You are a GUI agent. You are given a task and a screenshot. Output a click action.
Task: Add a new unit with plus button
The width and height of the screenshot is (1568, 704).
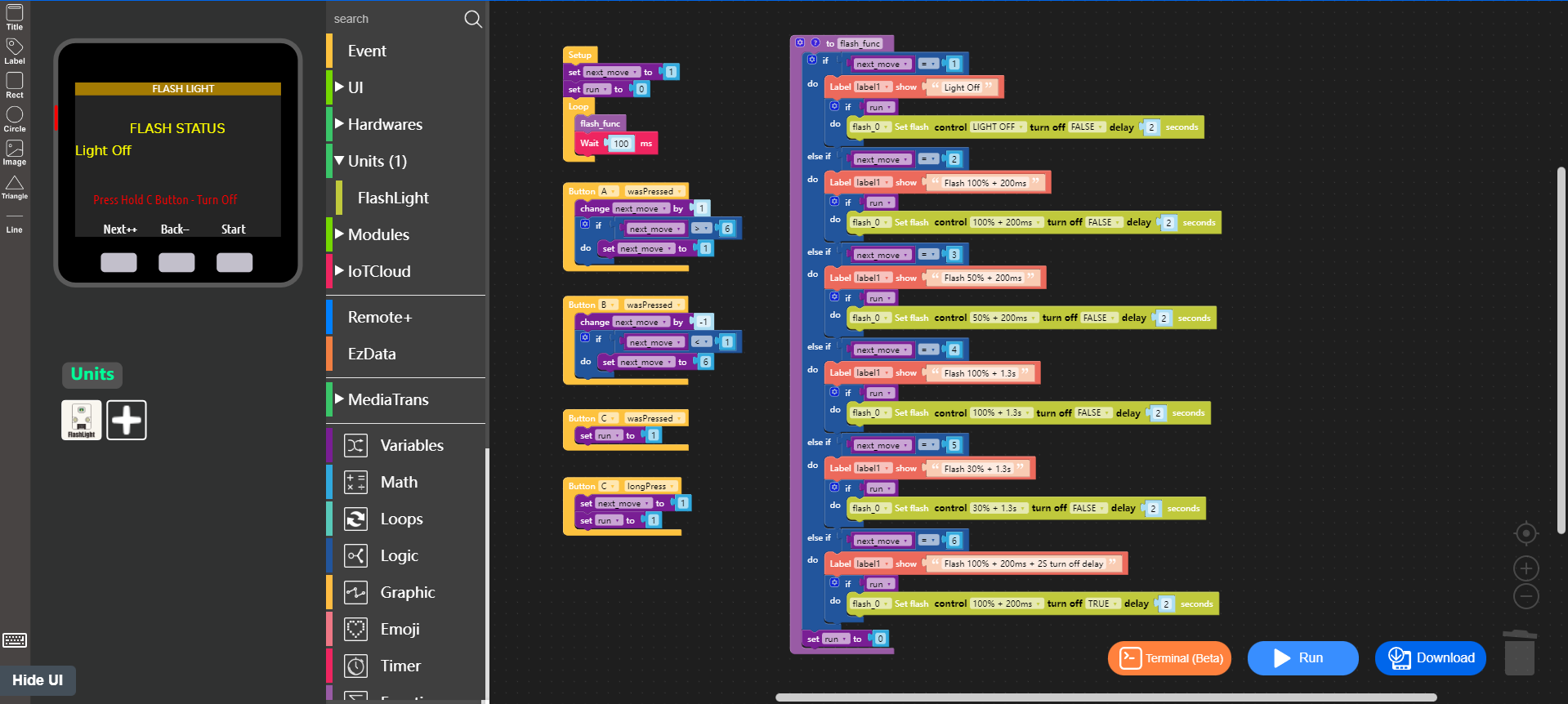point(127,420)
